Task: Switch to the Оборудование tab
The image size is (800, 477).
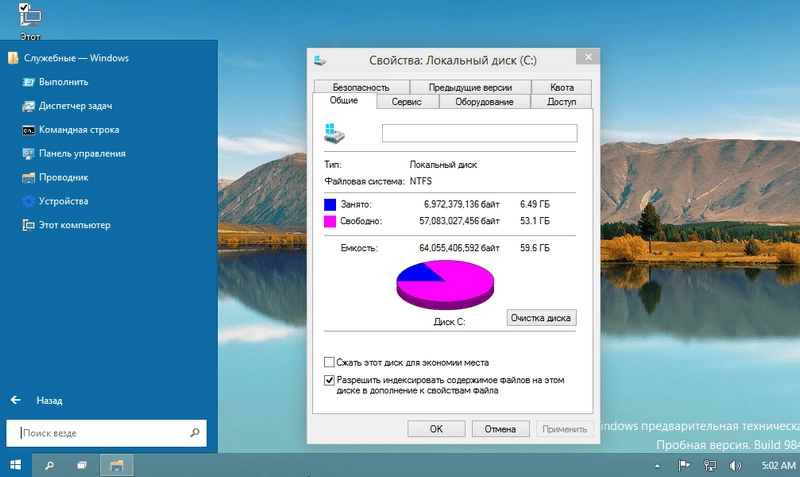Action: pos(484,102)
